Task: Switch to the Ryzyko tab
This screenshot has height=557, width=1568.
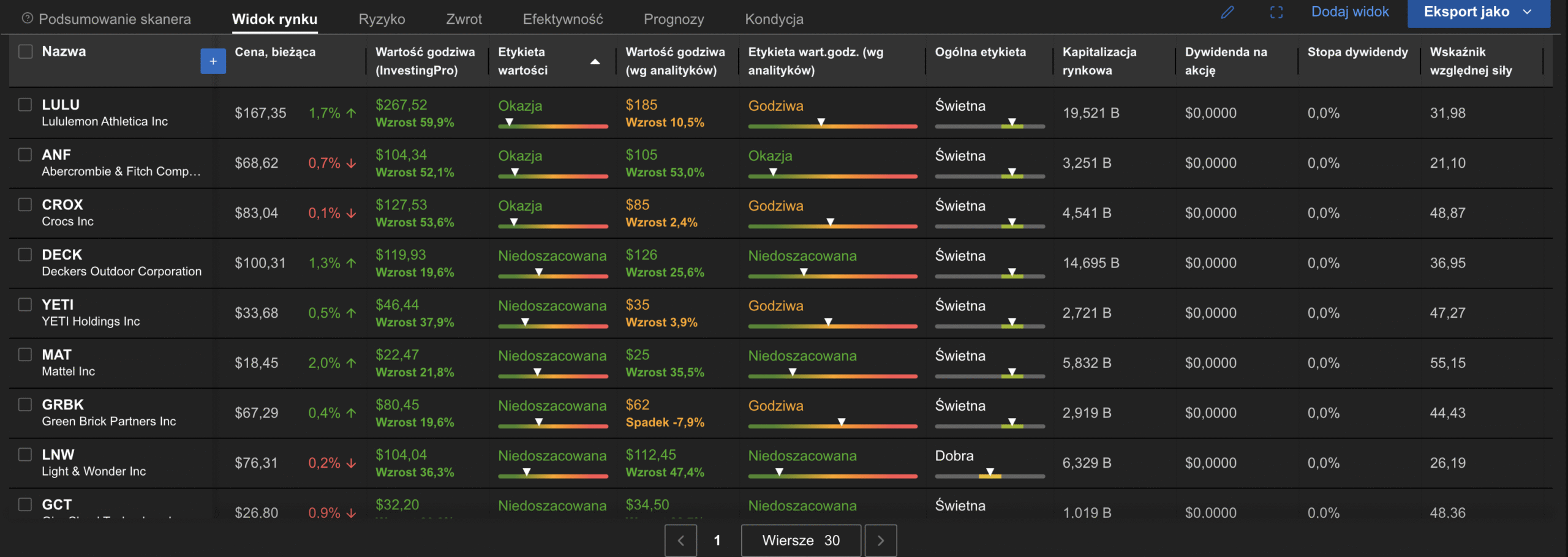Action: pyautogui.click(x=382, y=19)
